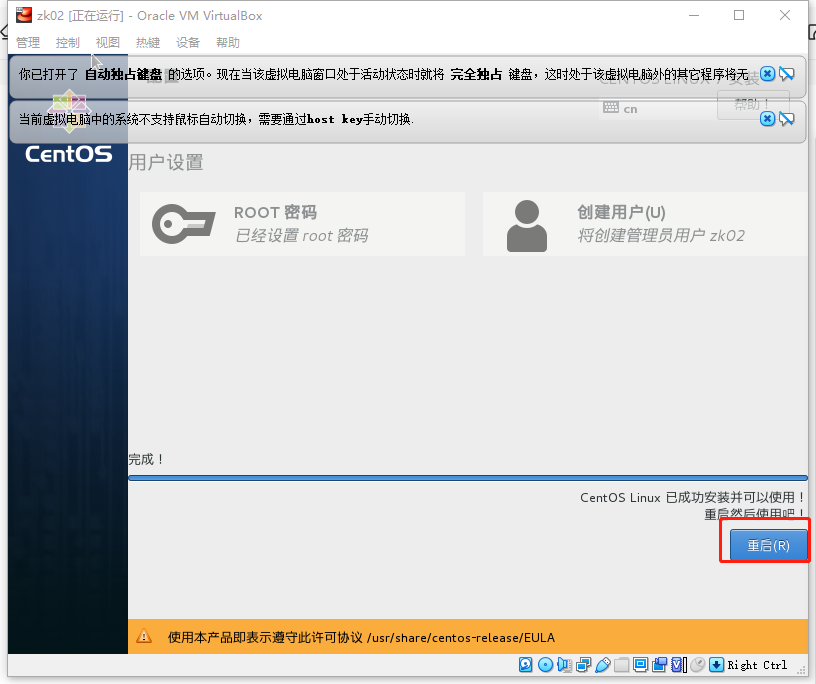Viewport: 816px width, 684px height.
Task: Click the installation progress bar
Action: (x=468, y=478)
